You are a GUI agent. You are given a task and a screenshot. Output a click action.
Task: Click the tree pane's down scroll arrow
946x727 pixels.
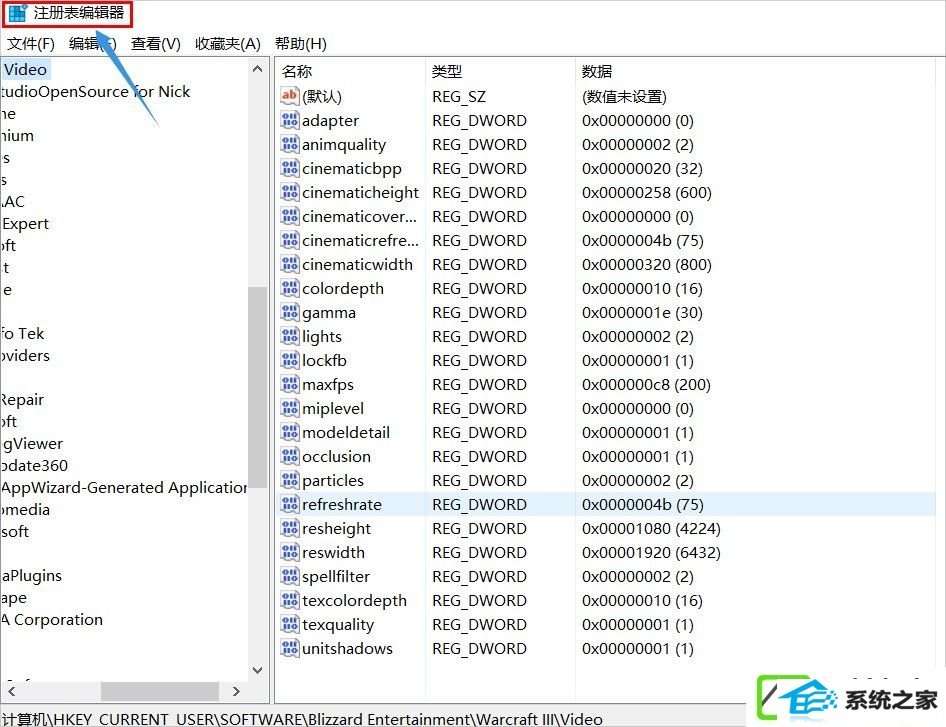[258, 670]
